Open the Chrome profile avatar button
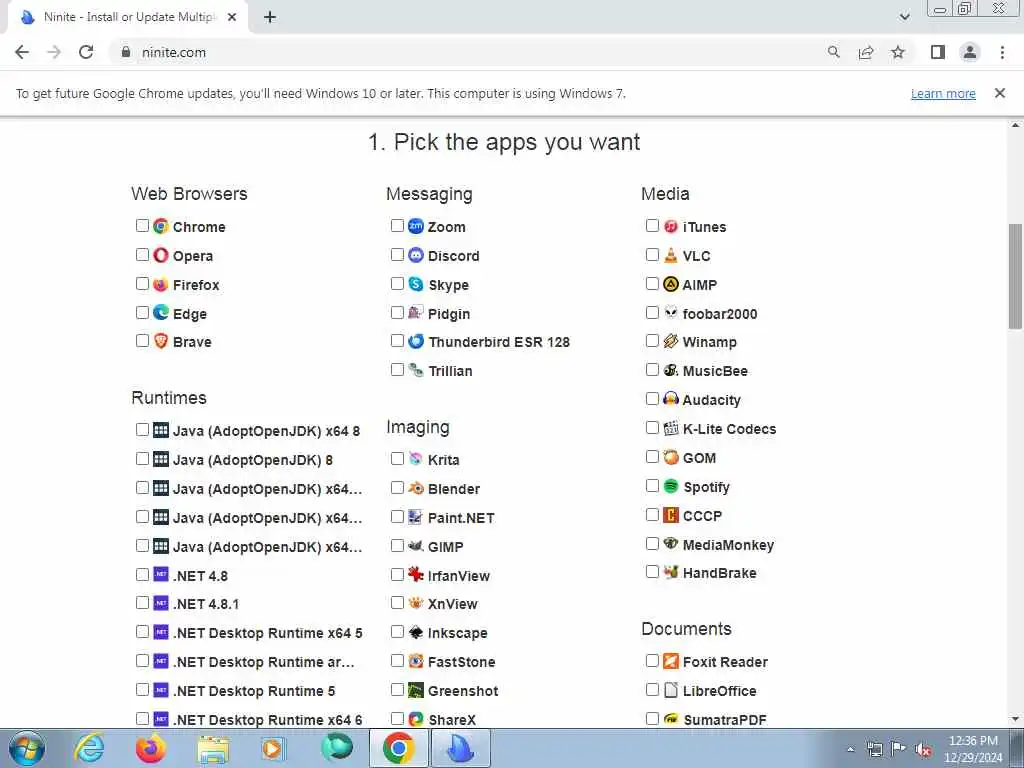The width and height of the screenshot is (1024, 768). 970,52
